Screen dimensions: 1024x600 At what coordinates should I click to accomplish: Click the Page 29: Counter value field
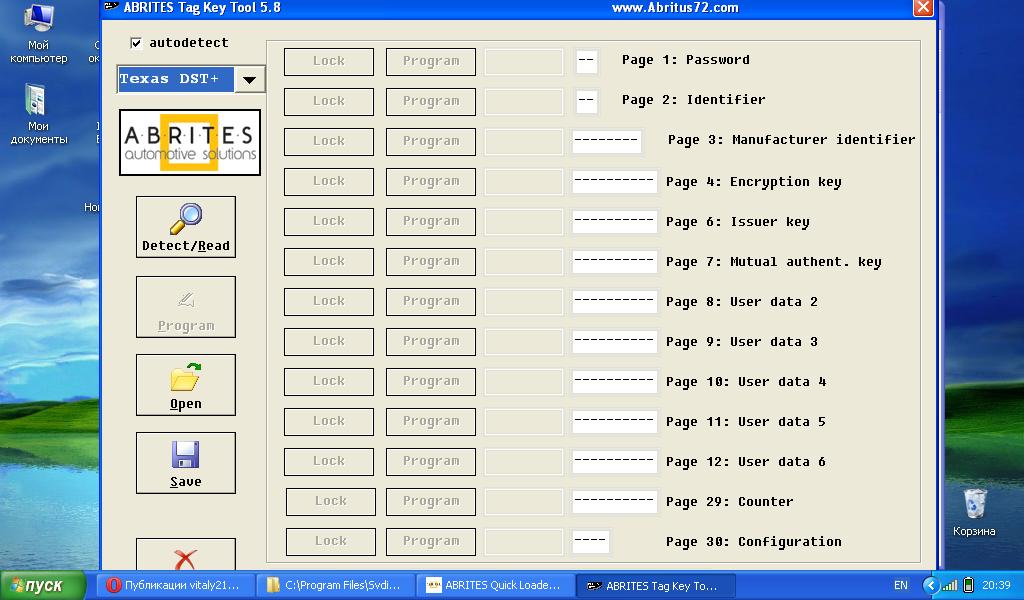pyautogui.click(x=614, y=501)
